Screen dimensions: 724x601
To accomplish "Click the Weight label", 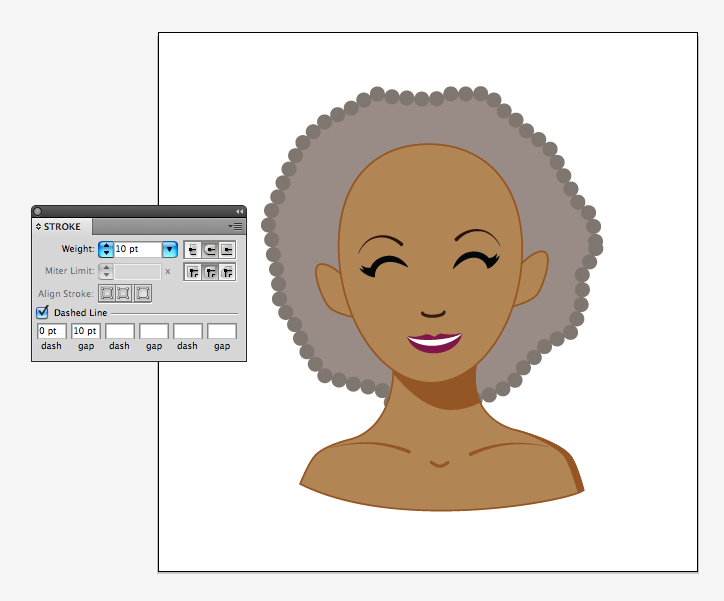I will (x=78, y=249).
